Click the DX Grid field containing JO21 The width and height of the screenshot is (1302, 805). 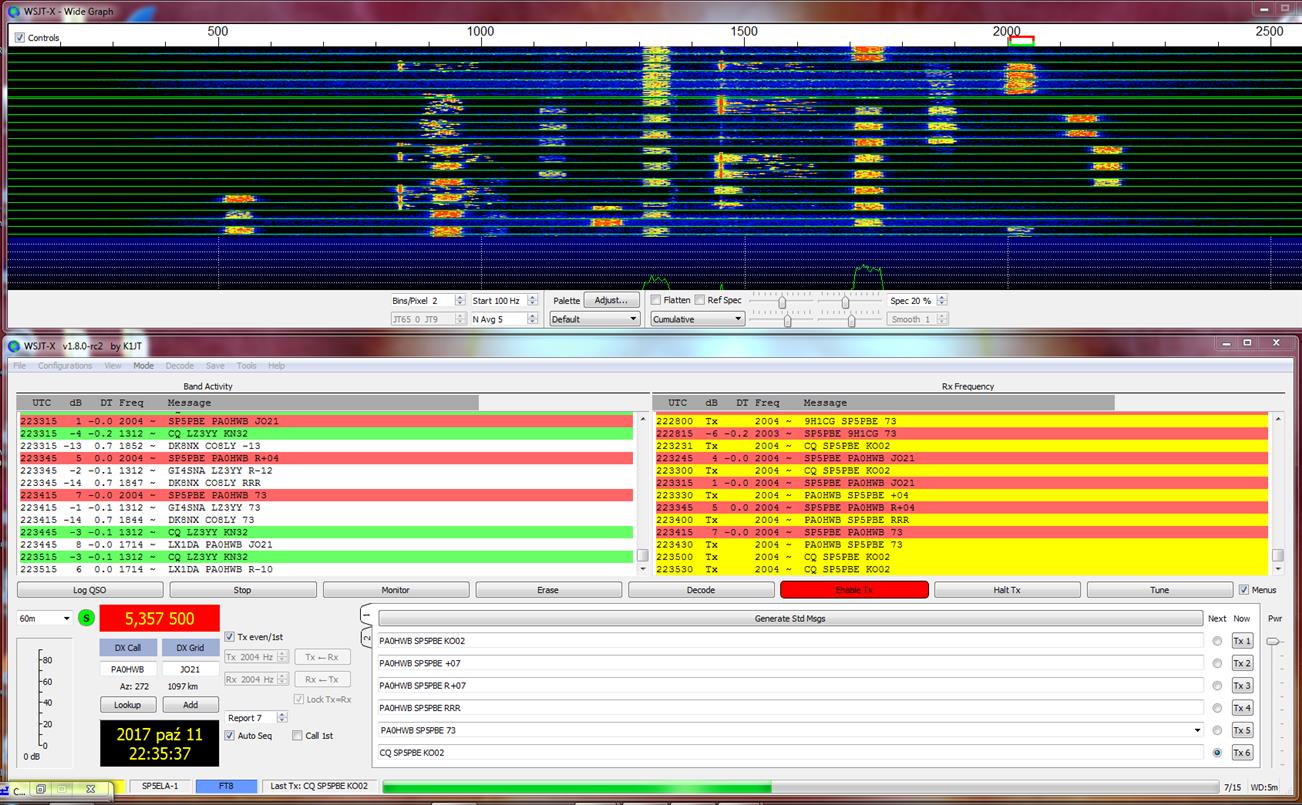pyautogui.click(x=190, y=669)
